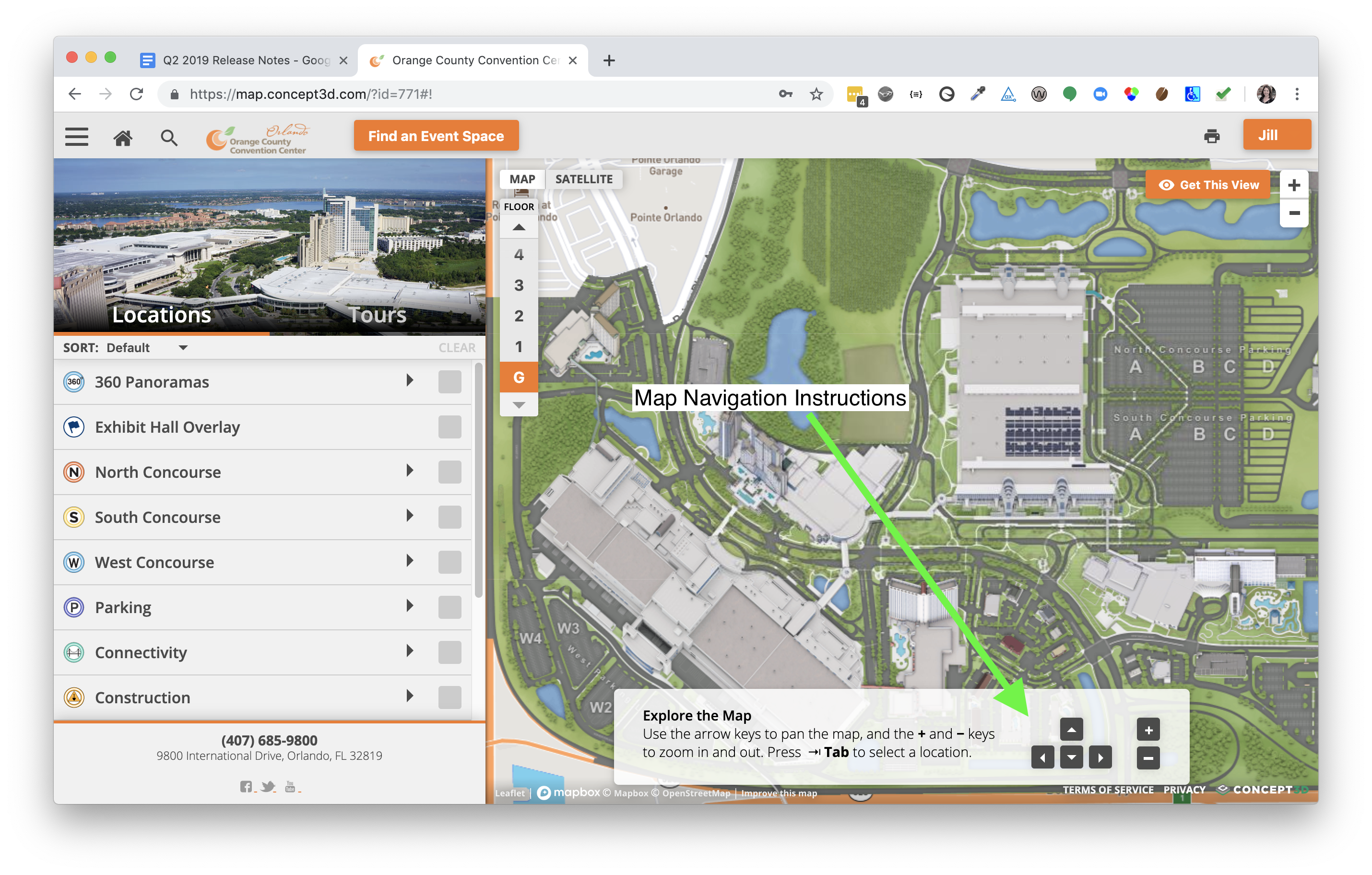Toggle the West Concourse checkbox

(x=449, y=562)
